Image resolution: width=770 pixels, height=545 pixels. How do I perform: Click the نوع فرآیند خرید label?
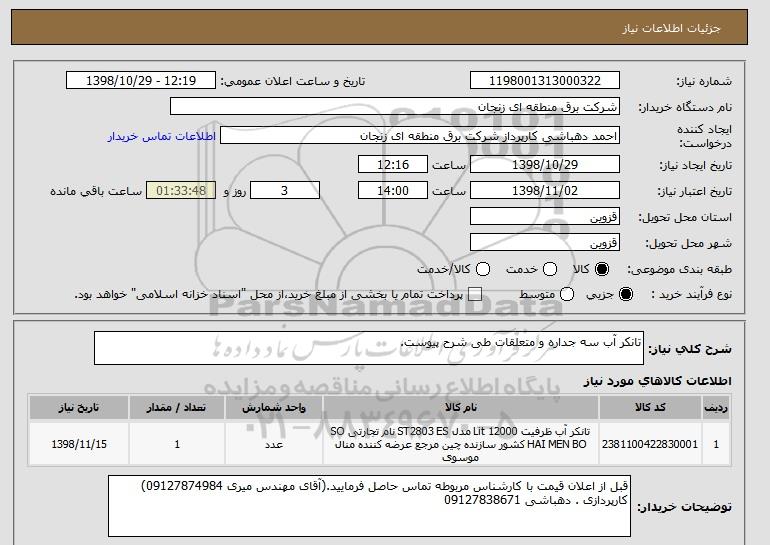(x=691, y=295)
